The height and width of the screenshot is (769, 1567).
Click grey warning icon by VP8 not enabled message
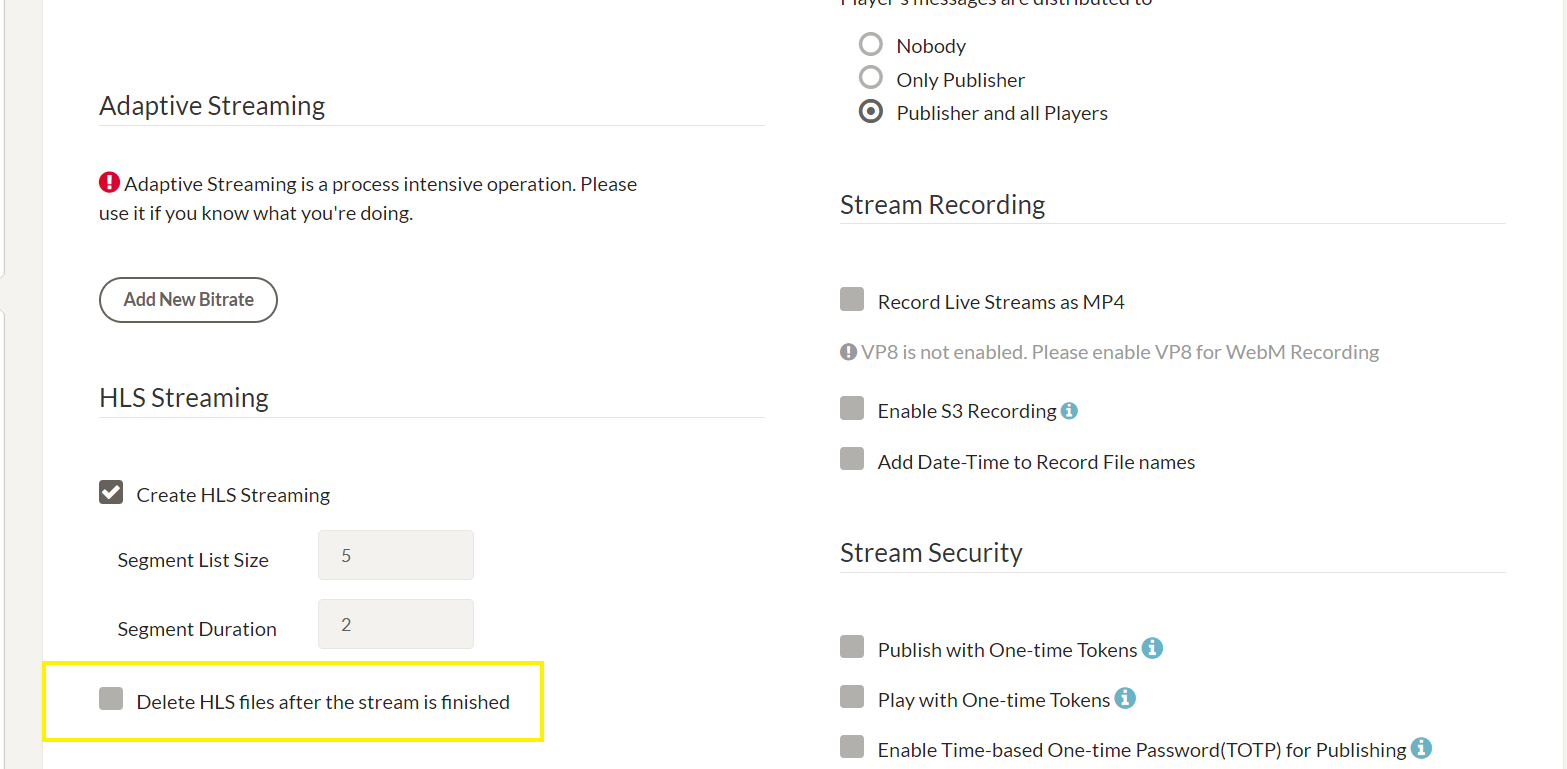[x=849, y=352]
